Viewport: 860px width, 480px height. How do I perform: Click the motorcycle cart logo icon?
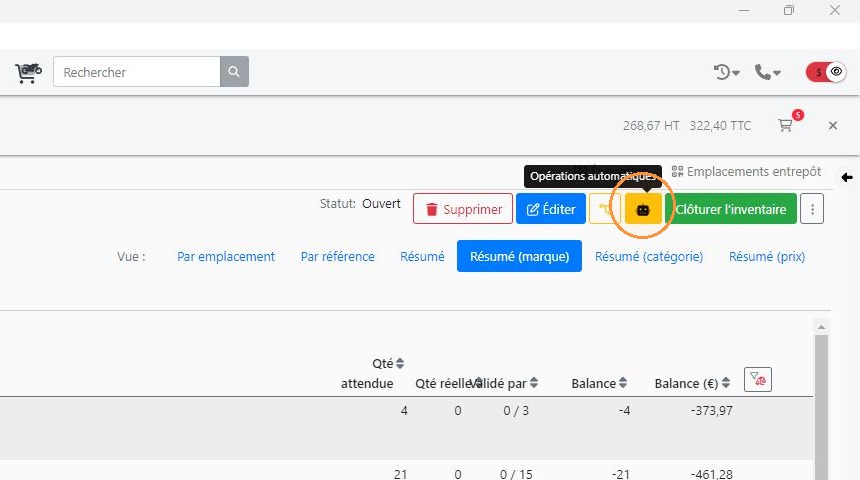click(x=29, y=72)
